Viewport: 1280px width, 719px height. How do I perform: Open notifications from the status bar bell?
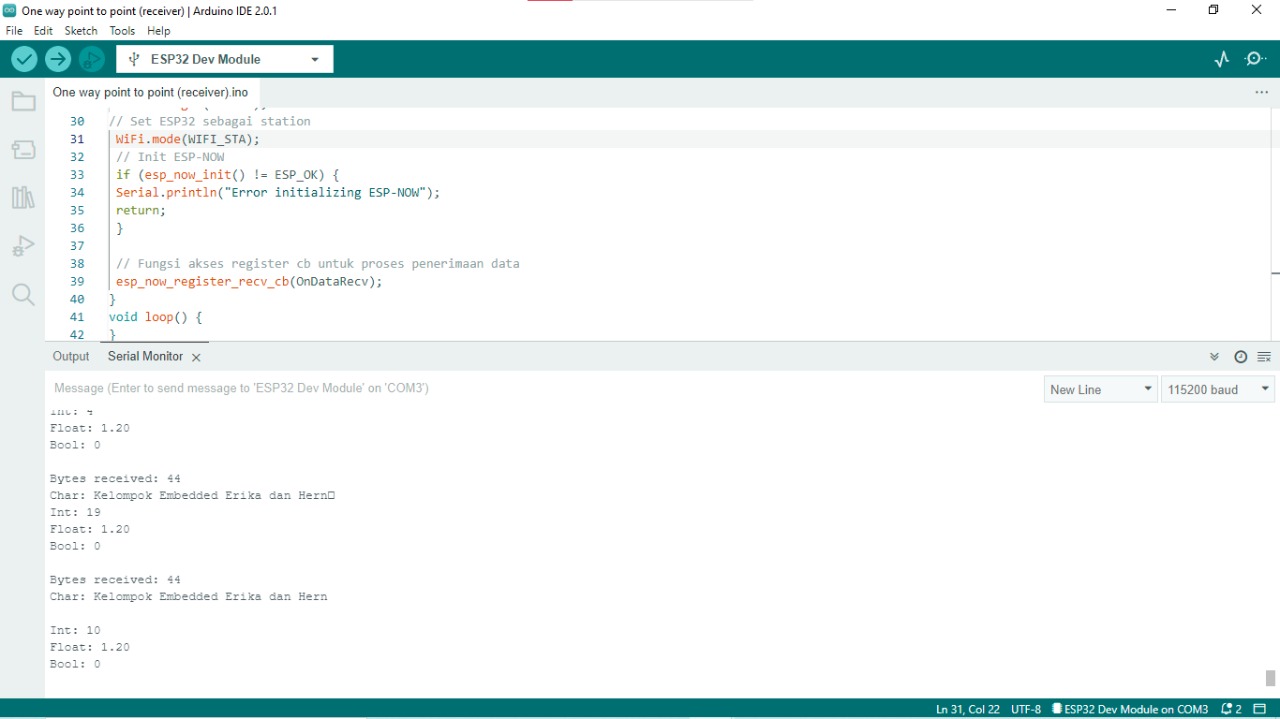pyautogui.click(x=1227, y=709)
